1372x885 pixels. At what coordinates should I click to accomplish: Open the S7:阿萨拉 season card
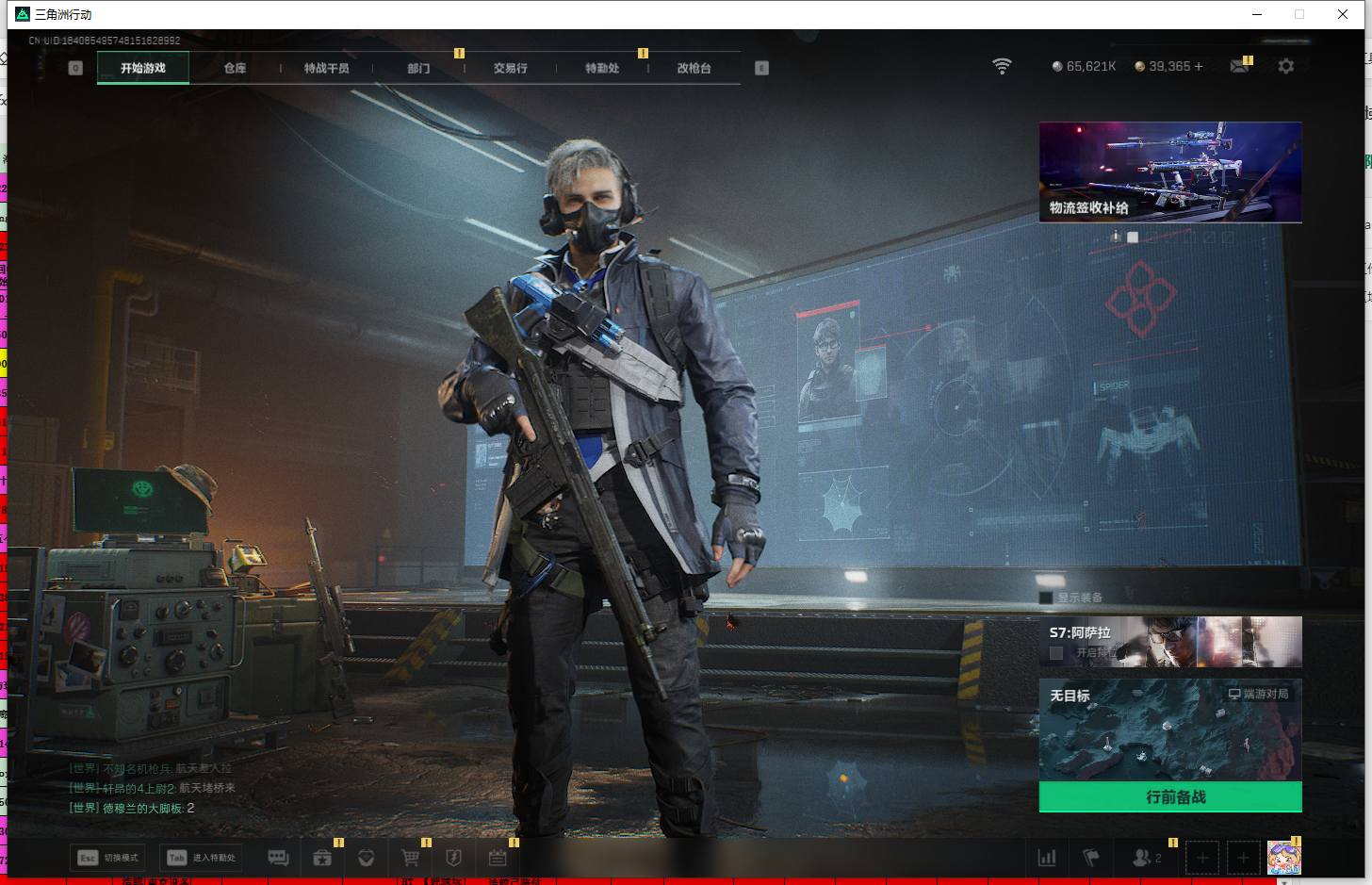point(1170,642)
